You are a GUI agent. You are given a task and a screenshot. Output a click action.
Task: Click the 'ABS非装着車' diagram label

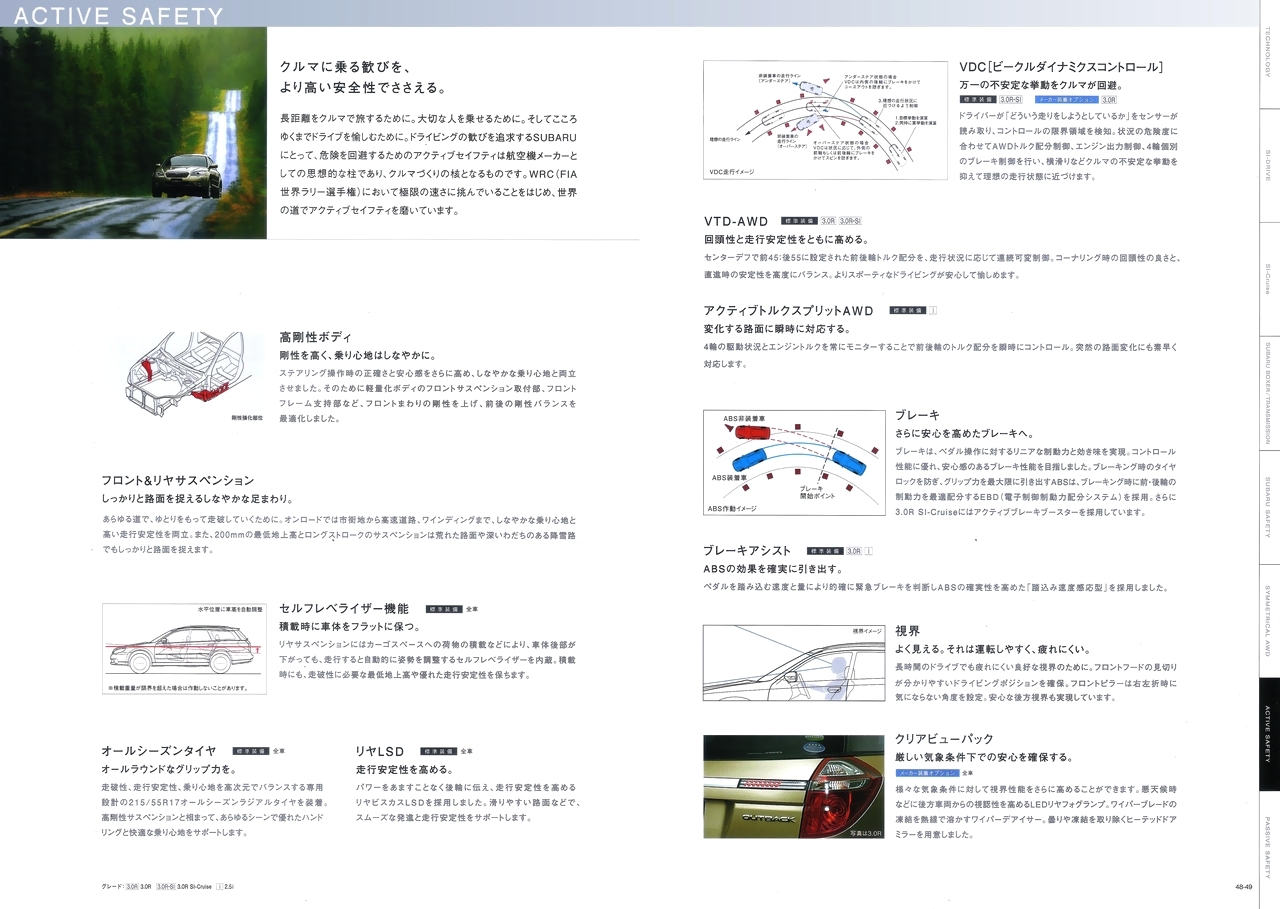(x=743, y=418)
